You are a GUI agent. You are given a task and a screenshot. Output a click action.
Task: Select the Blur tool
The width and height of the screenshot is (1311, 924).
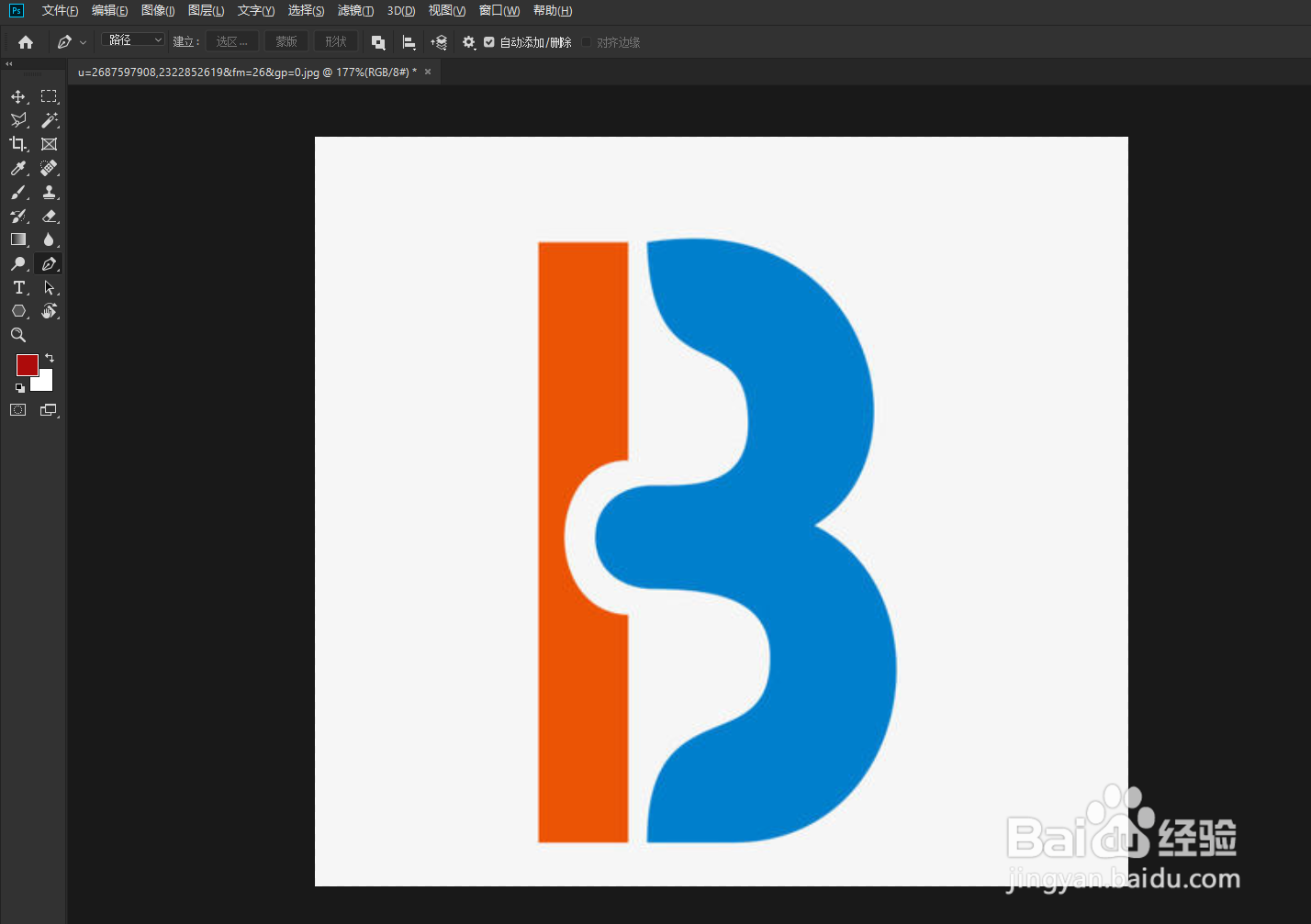point(50,239)
